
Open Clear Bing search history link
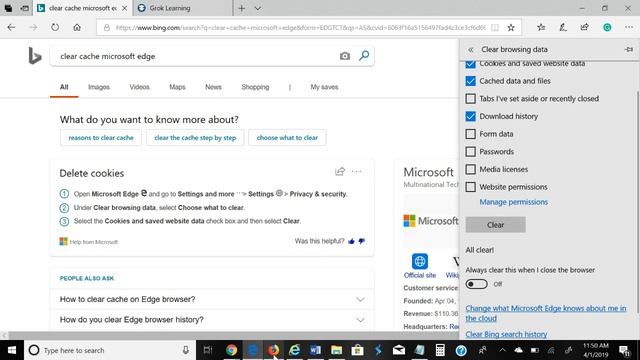[x=506, y=334]
